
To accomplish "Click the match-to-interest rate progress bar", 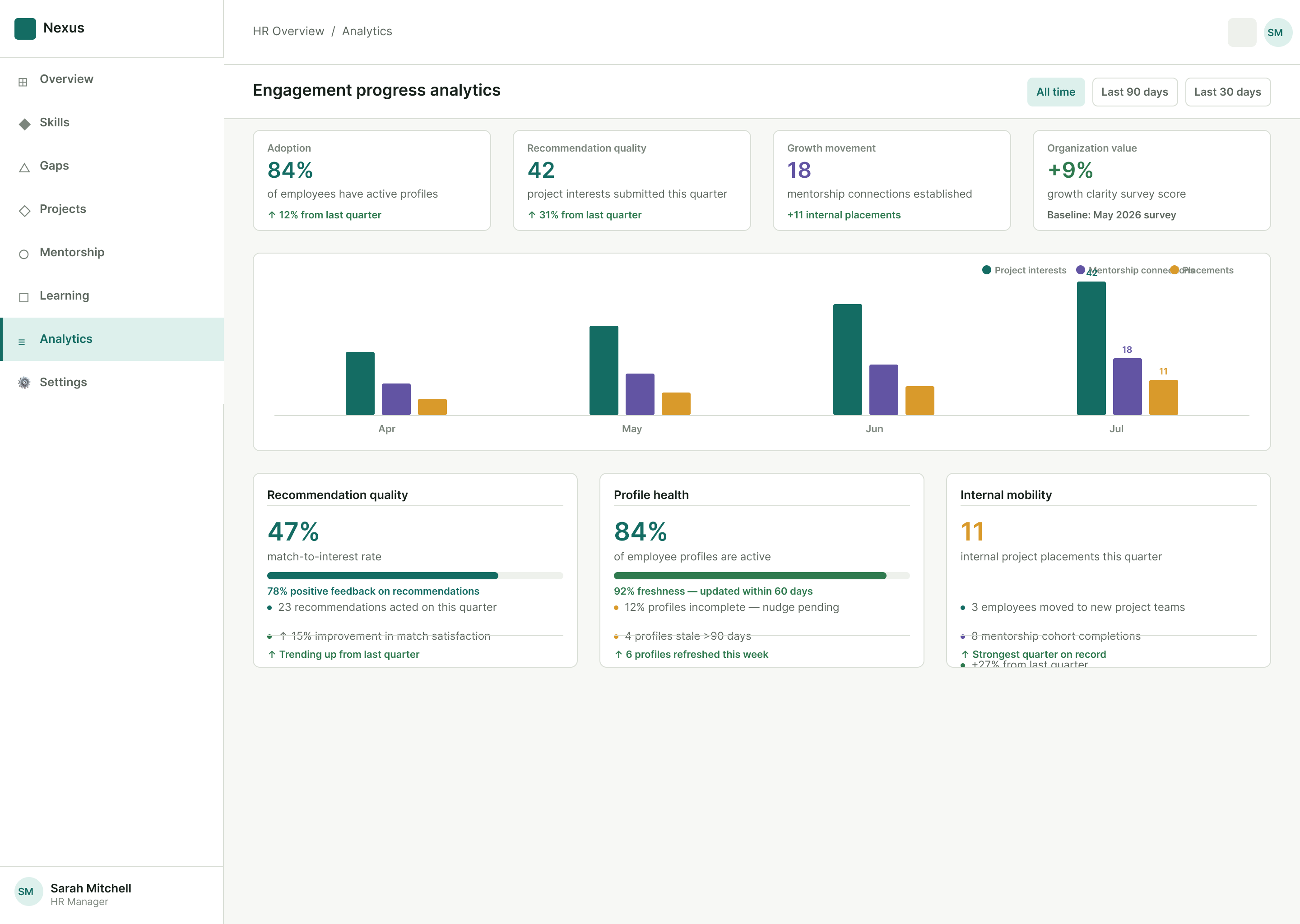I will 415,576.
